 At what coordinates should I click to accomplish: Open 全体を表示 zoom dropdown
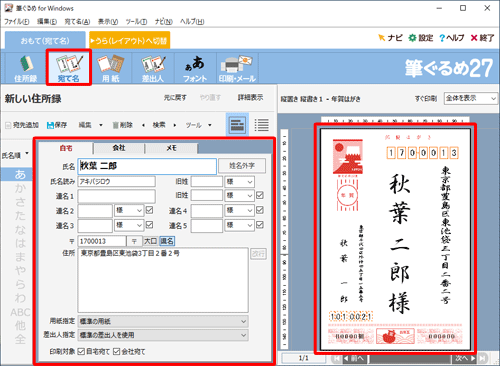(471, 98)
